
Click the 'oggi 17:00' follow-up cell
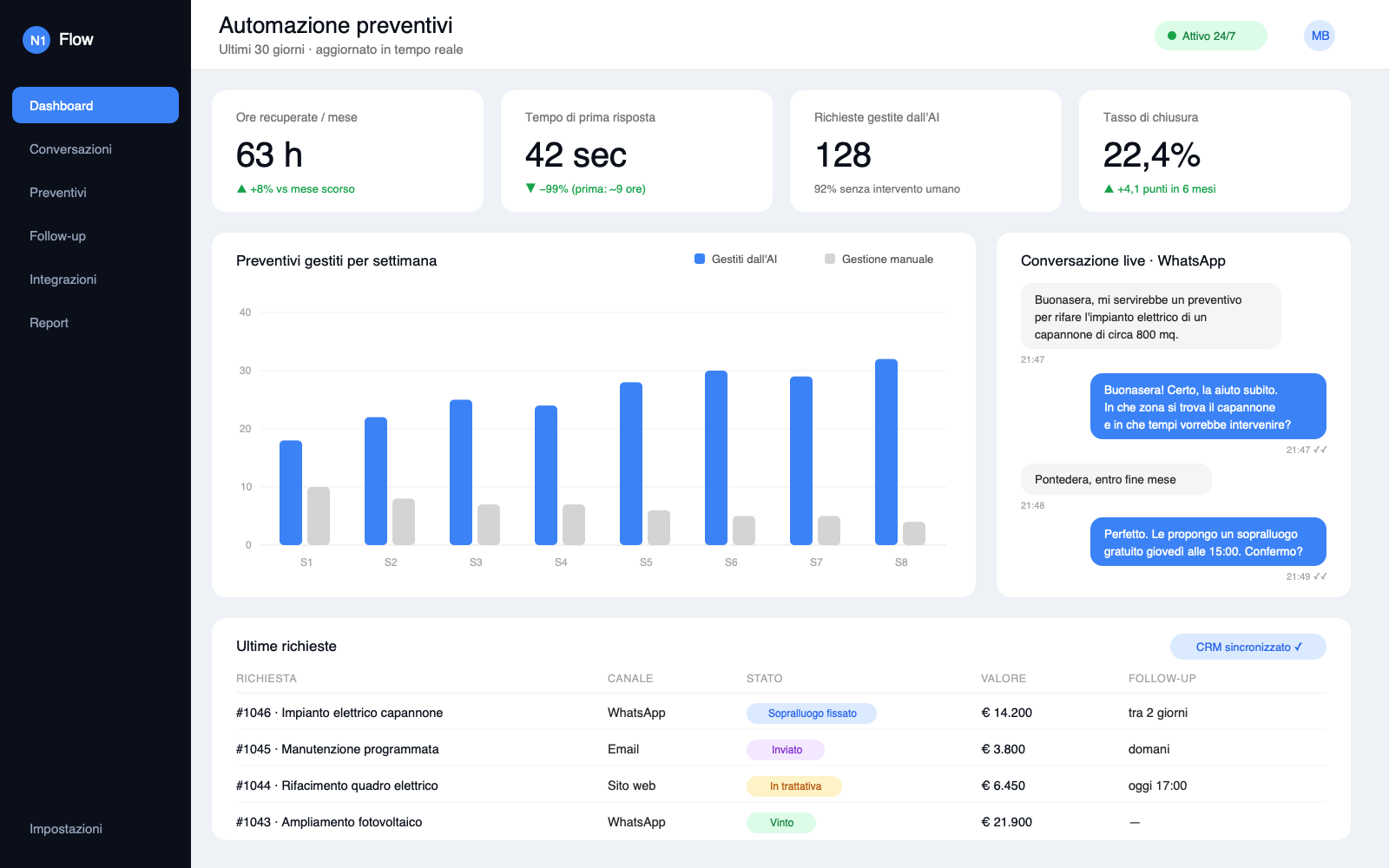1157,786
